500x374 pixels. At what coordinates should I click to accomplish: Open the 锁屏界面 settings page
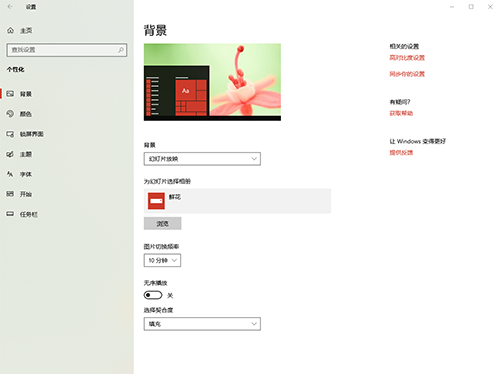click(32, 134)
